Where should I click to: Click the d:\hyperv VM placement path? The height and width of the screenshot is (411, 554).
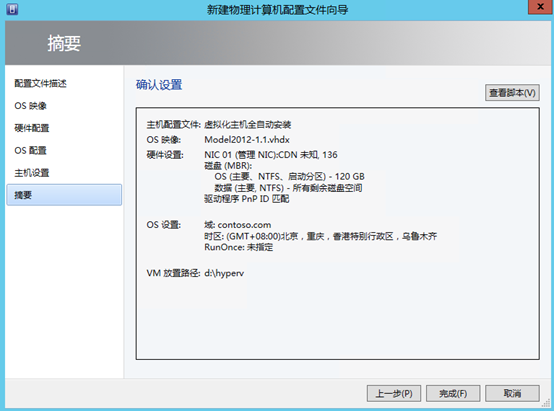click(224, 273)
